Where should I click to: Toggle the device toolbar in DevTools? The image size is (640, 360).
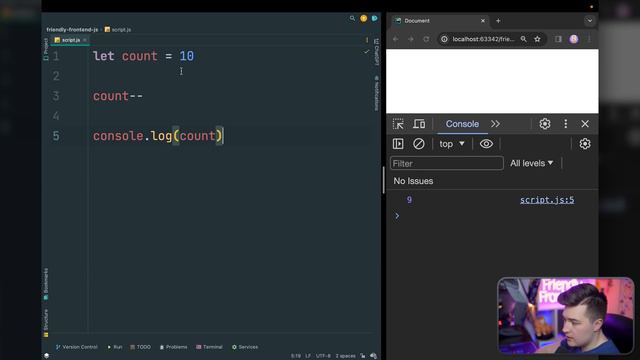tap(419, 124)
